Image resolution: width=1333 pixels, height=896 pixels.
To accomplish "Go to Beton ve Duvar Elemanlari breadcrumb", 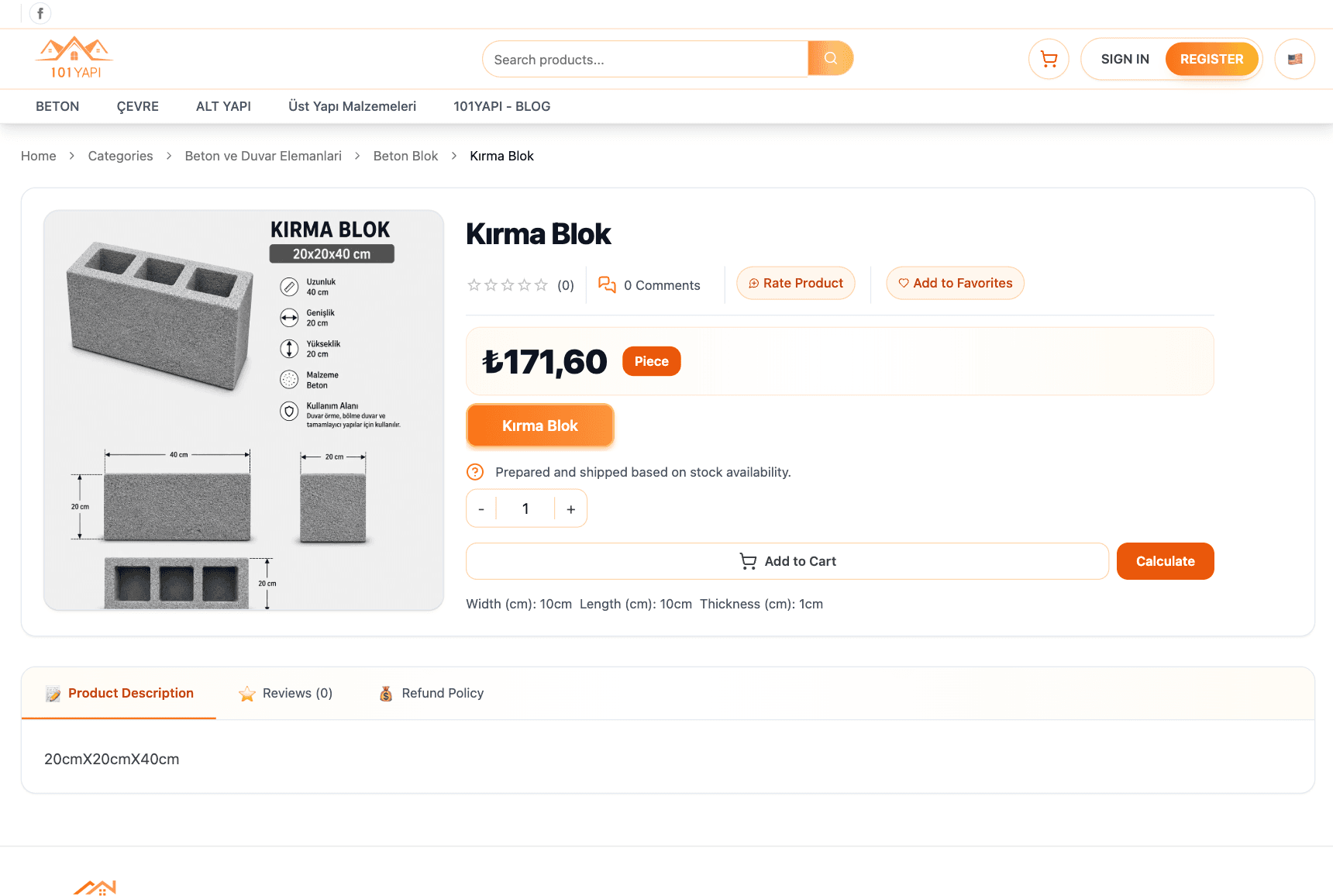I will 263,156.
